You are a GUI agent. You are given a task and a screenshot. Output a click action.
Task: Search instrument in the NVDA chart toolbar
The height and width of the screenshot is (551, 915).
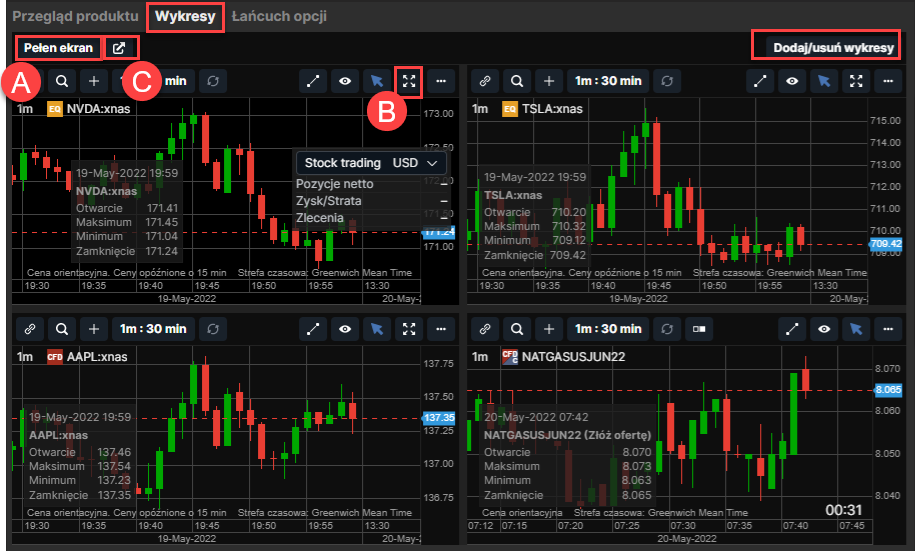[62, 81]
